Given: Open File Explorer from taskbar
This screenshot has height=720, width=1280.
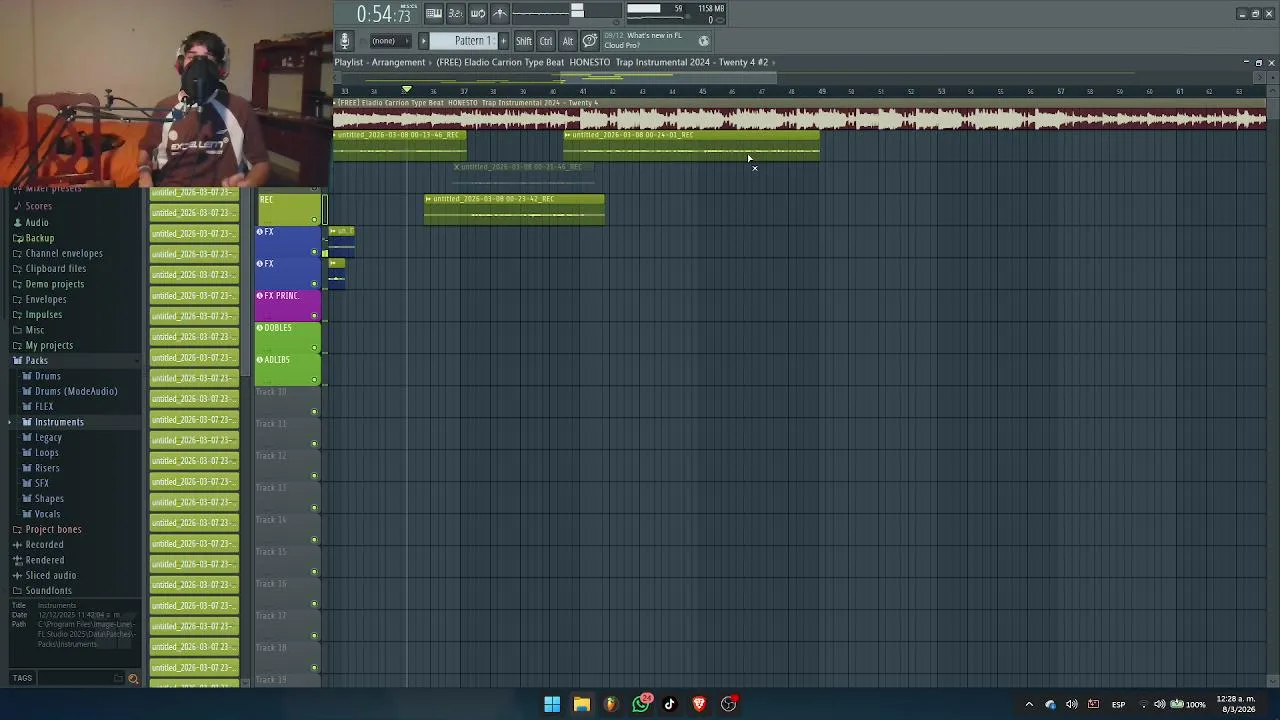Looking at the screenshot, I should 581,704.
